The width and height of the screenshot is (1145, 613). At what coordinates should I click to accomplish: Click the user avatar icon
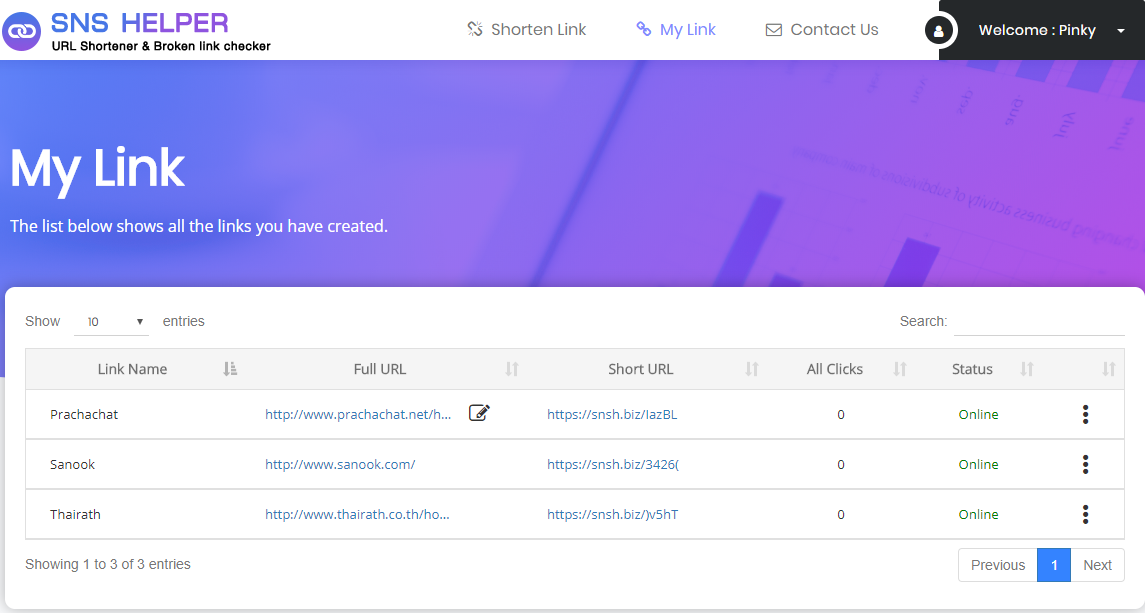point(938,31)
